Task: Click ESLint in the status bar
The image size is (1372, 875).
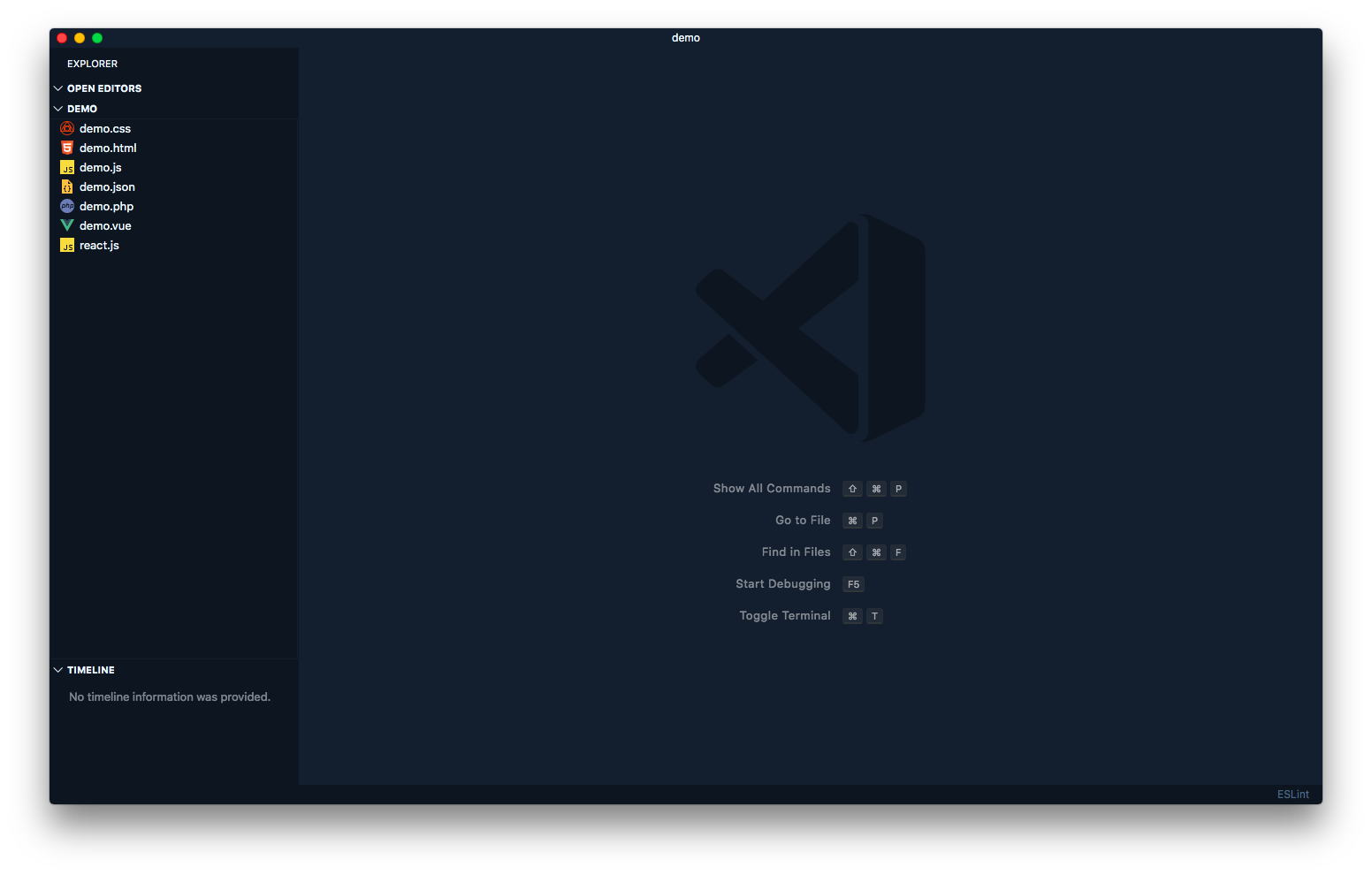Action: (x=1292, y=795)
